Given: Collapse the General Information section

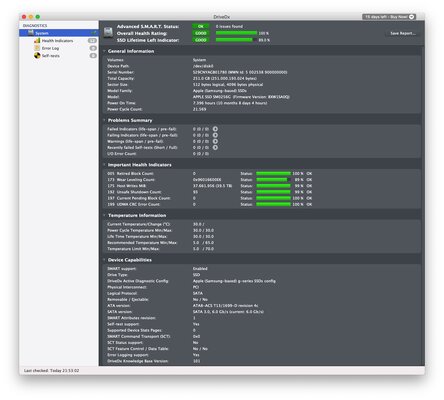Looking at the screenshot, I should (x=104, y=51).
